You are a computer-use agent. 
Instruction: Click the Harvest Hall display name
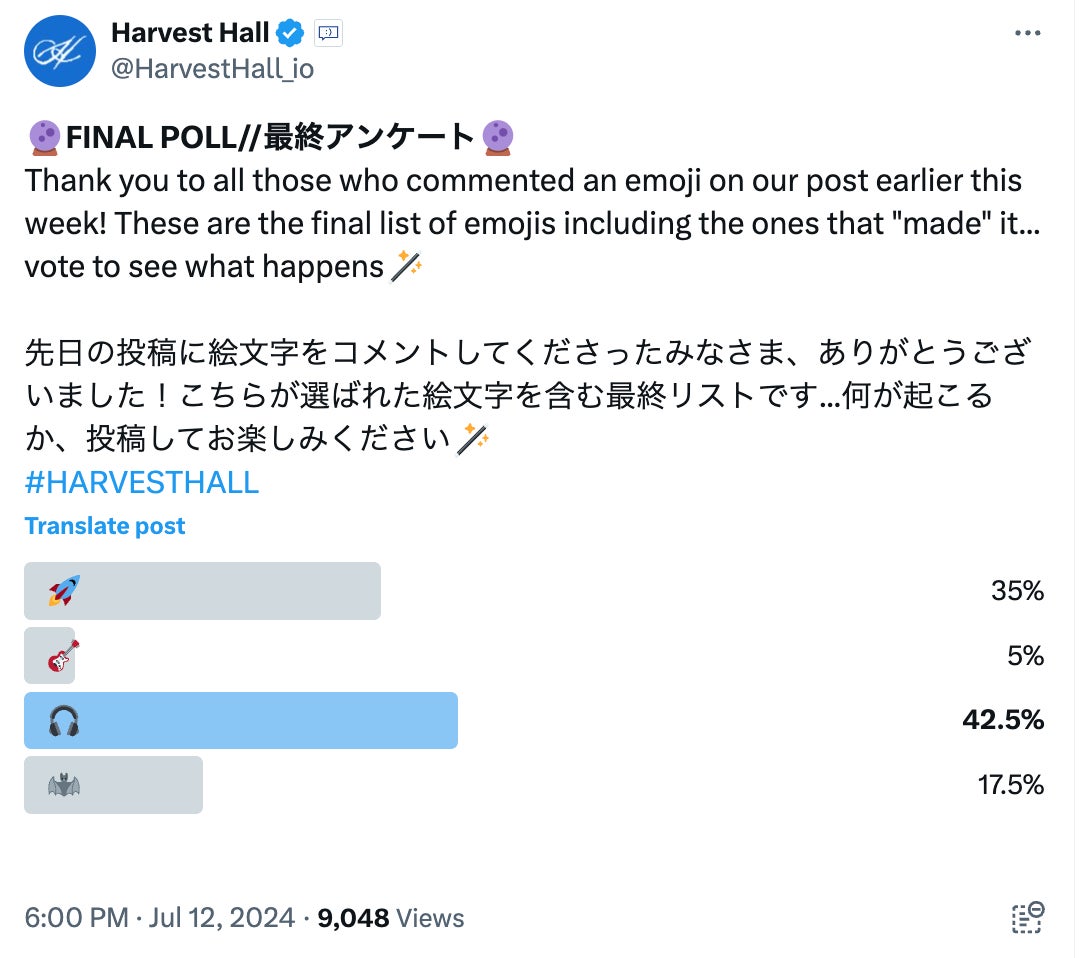tap(190, 33)
